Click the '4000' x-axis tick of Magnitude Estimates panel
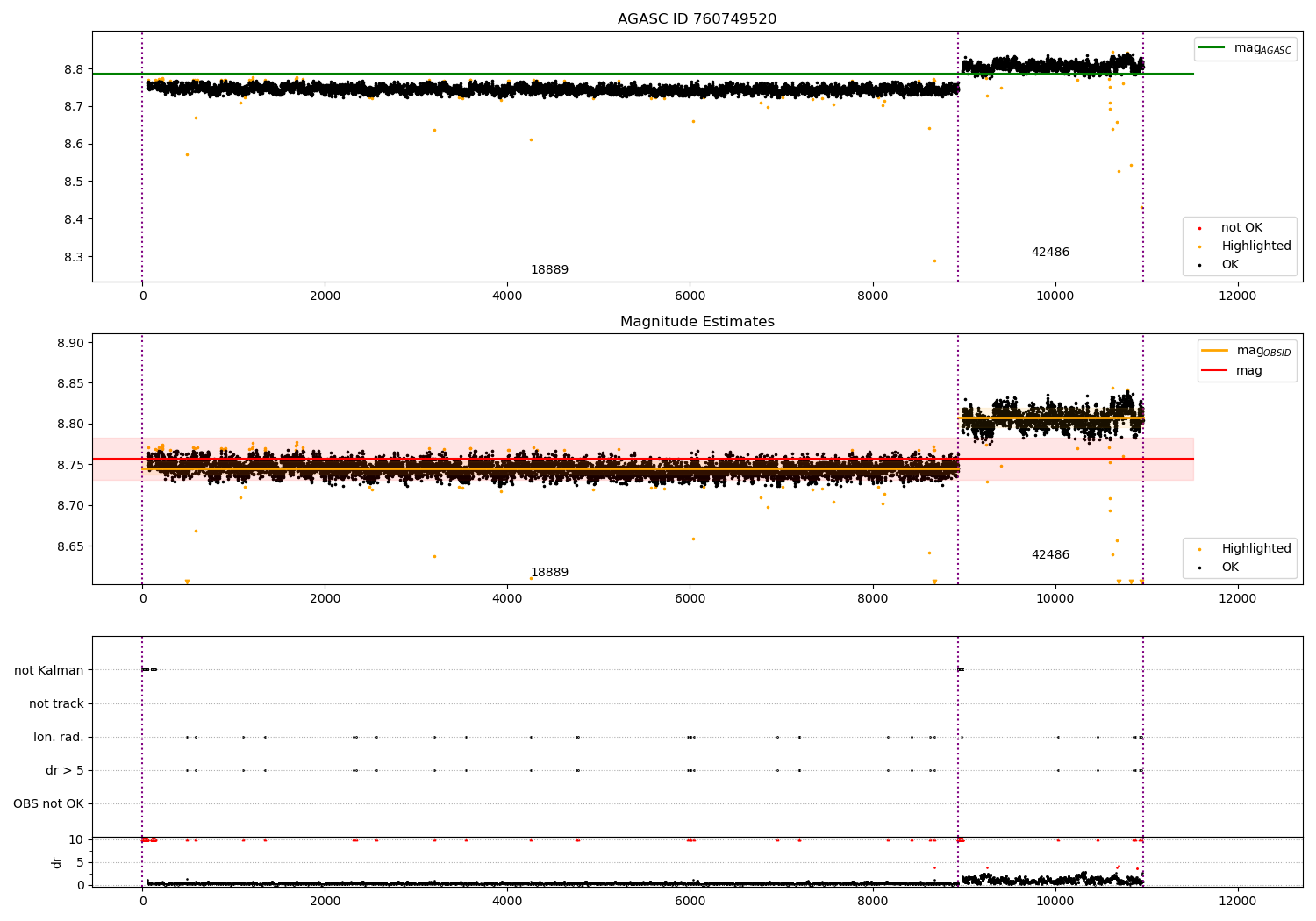Image resolution: width=1316 pixels, height=921 pixels. click(507, 599)
